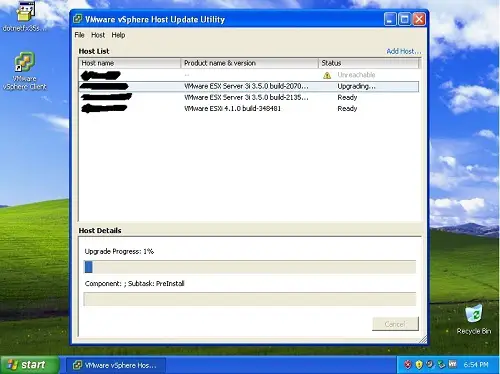The width and height of the screenshot is (500, 374).
Task: Click the Add Host... link
Action: 403,51
